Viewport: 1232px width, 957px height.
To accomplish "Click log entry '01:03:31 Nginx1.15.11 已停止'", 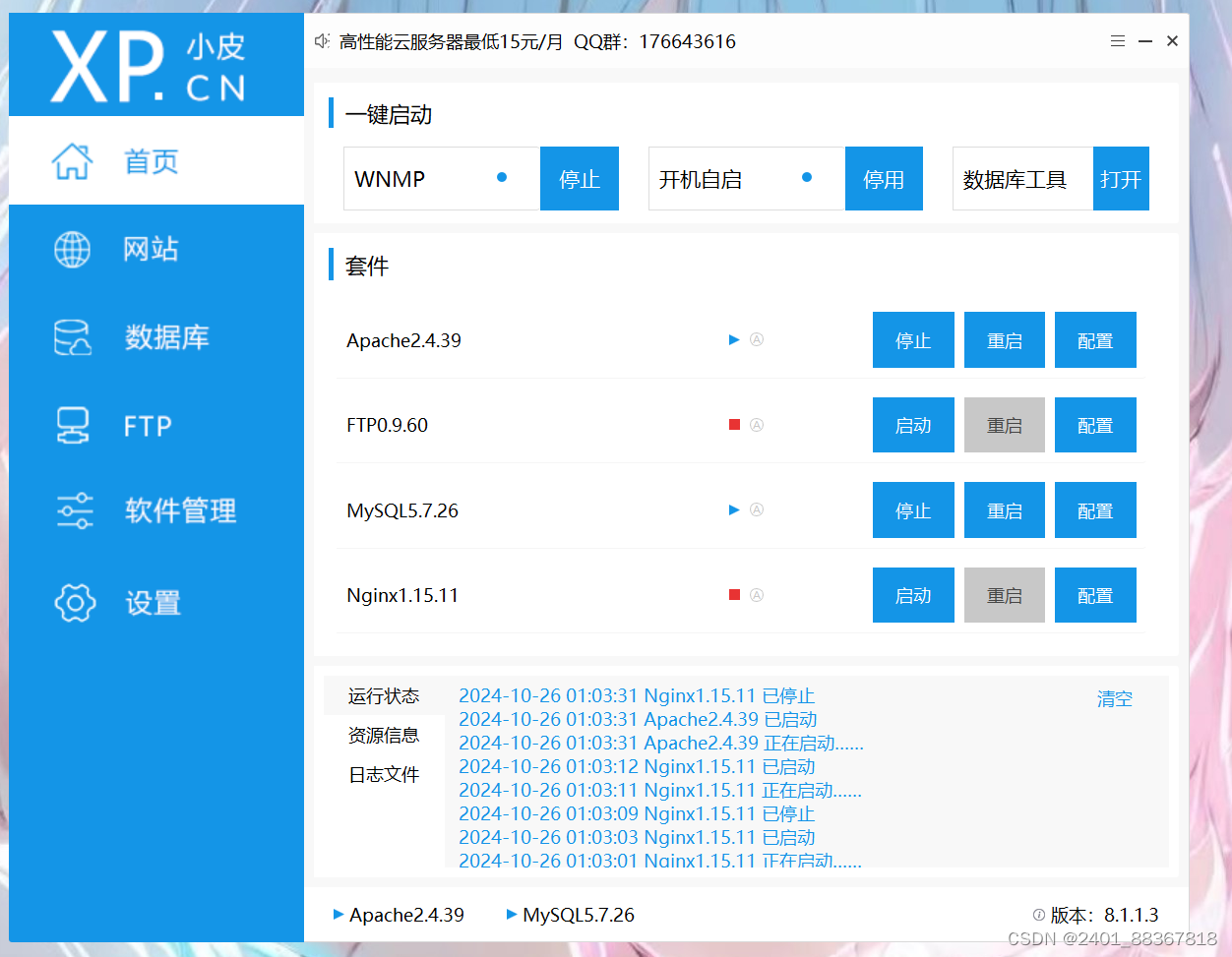I will click(637, 696).
